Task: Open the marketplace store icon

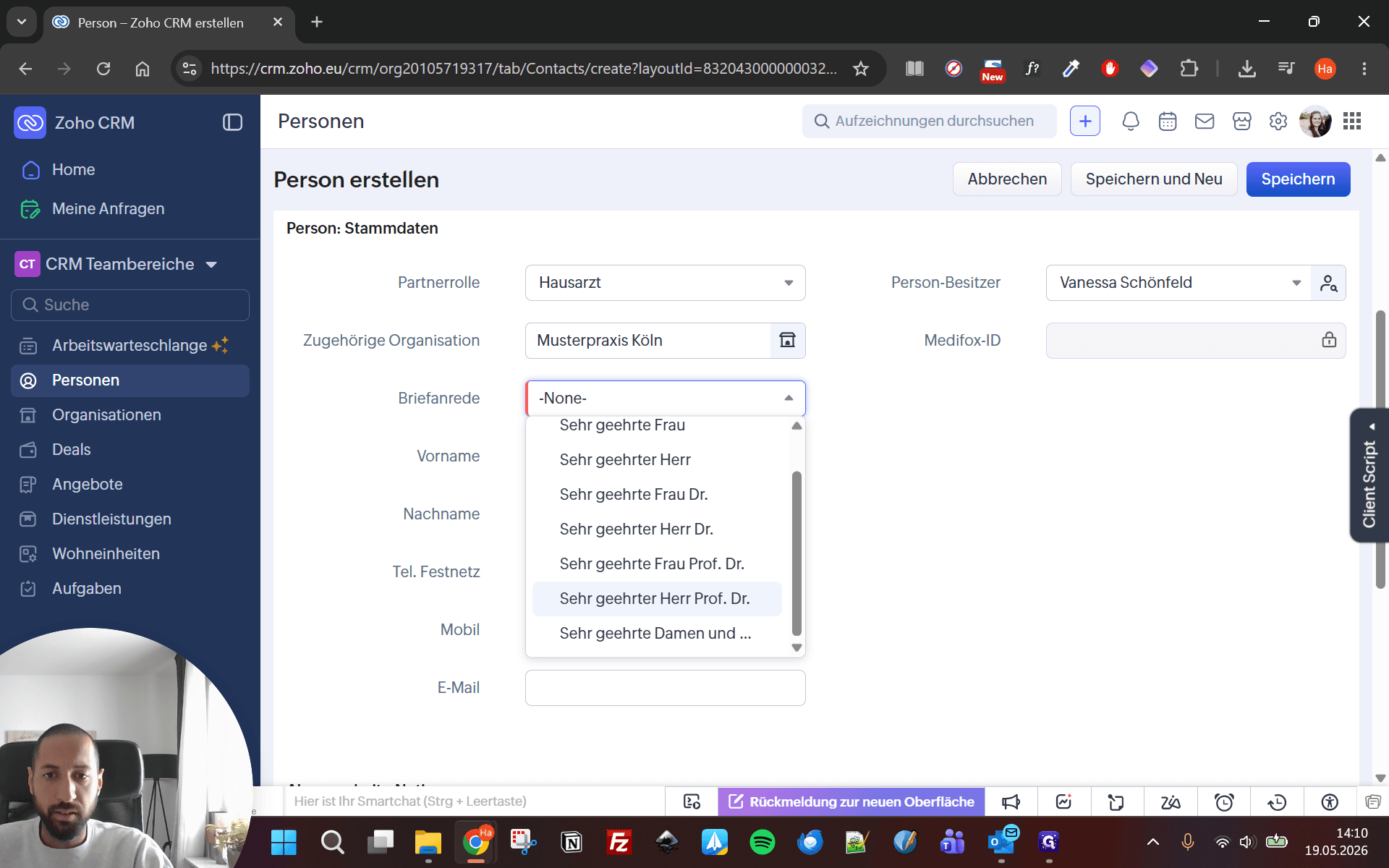Action: (x=1241, y=122)
